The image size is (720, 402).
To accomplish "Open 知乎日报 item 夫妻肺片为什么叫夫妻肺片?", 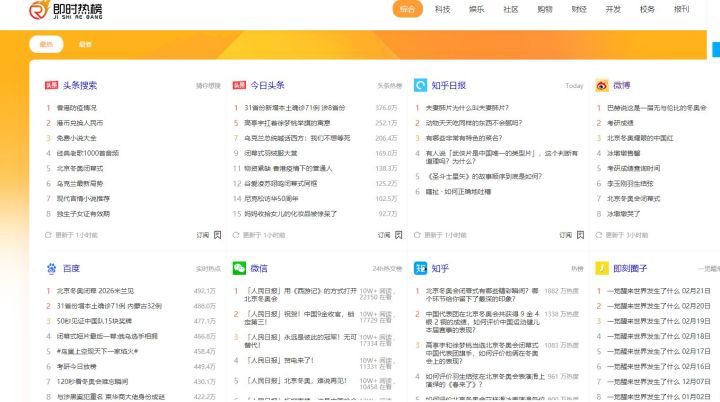I will click(467, 108).
